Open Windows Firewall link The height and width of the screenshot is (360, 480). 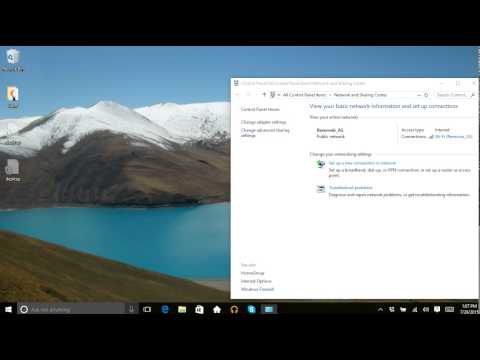click(257, 289)
